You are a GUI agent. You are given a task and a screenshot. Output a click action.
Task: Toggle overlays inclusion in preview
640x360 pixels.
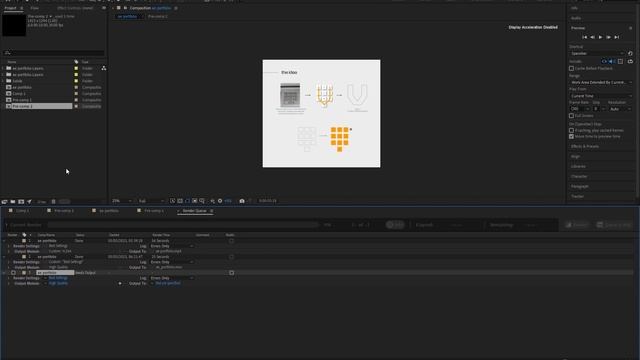coord(620,62)
